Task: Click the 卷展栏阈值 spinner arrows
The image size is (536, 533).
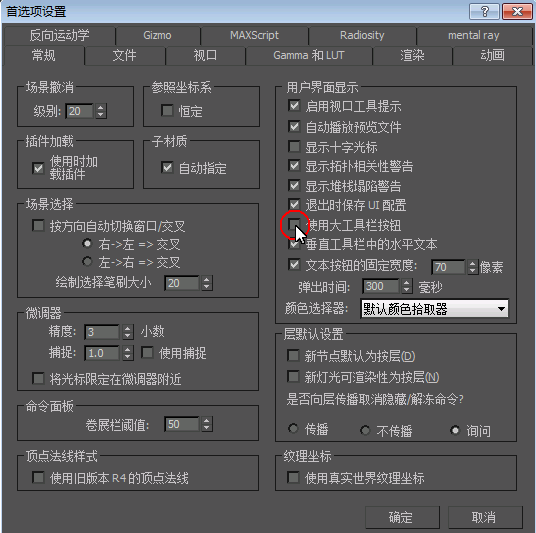Action: tap(206, 424)
